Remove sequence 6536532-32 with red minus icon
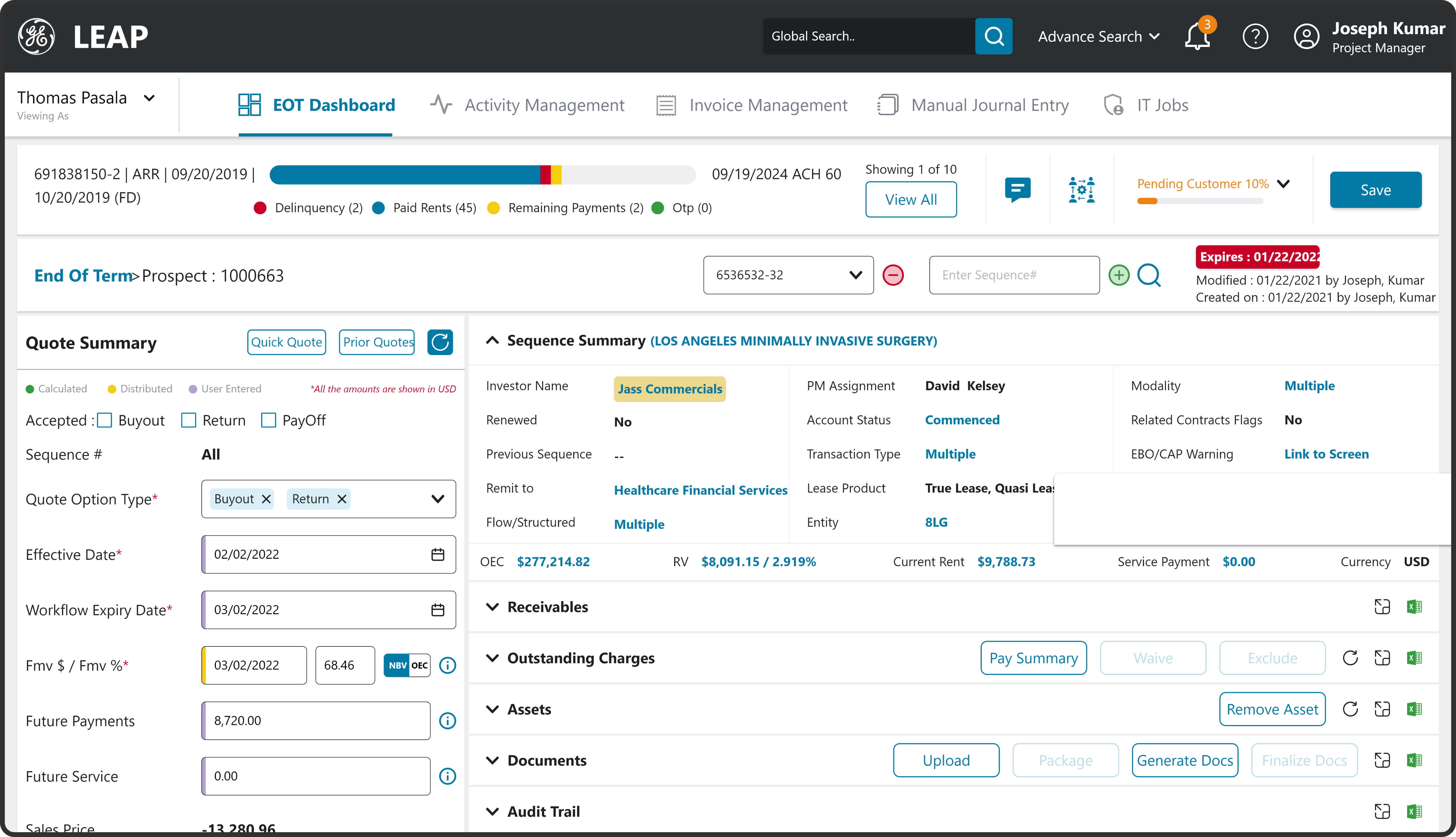Screen dimensions: 1456x837 click(x=893, y=275)
